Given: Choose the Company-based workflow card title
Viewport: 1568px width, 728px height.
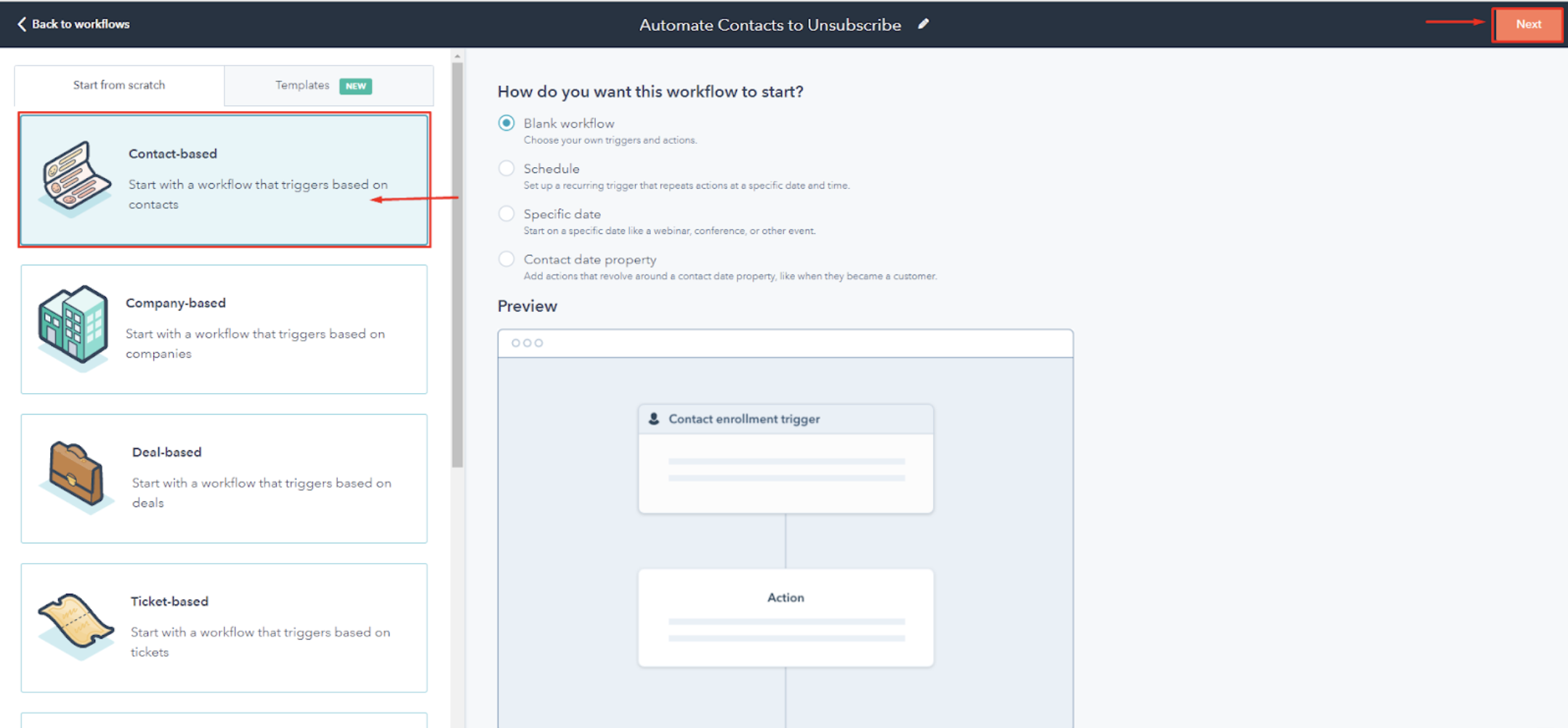Looking at the screenshot, I should (x=176, y=303).
